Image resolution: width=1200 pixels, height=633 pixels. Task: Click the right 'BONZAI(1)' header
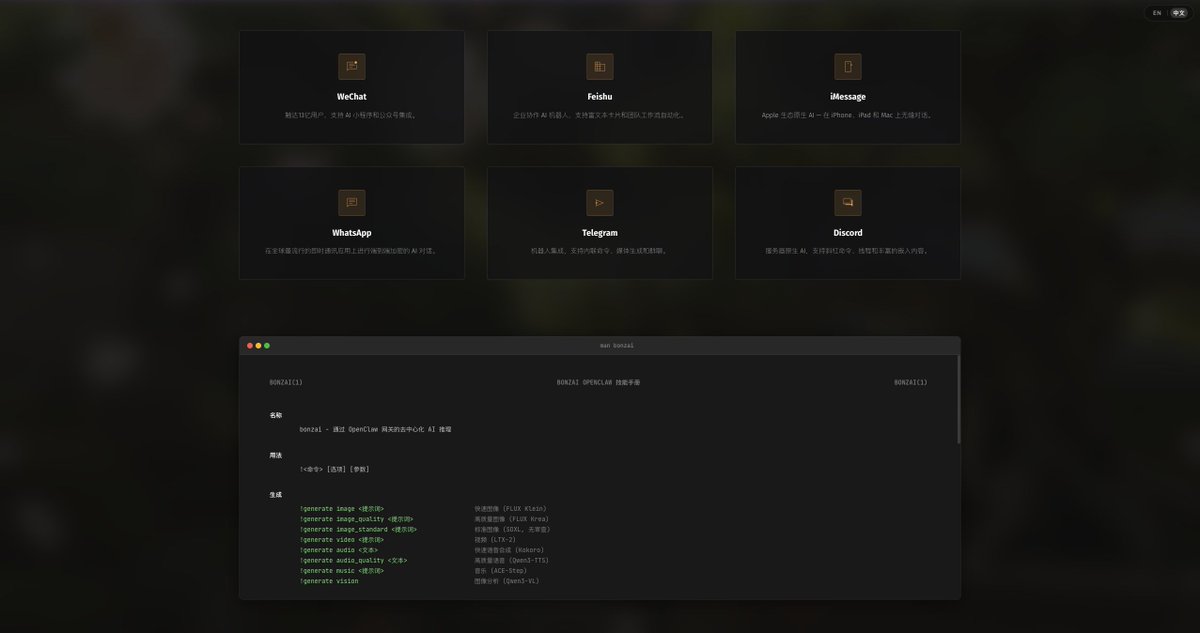click(x=910, y=382)
